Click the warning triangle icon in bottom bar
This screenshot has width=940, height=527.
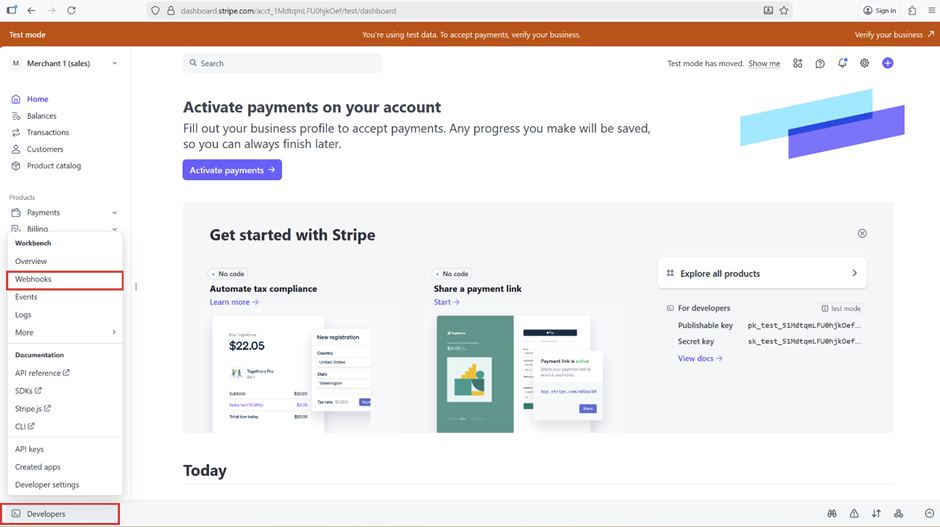click(x=854, y=513)
